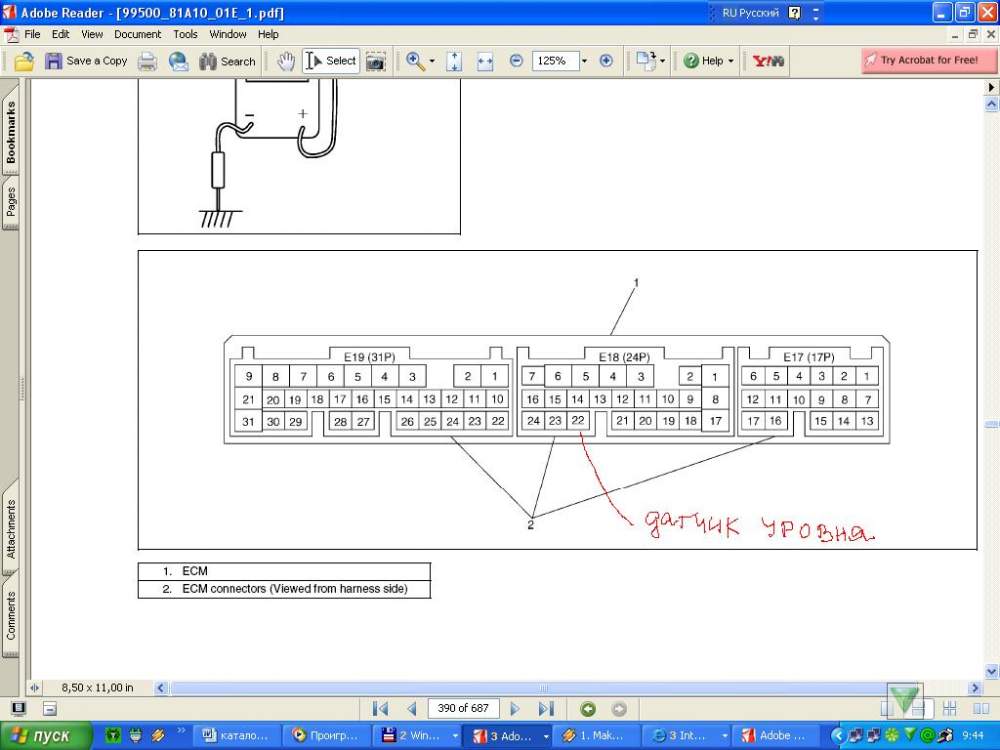Click the zoom out minus button
The height and width of the screenshot is (750, 1000).
coord(516,61)
